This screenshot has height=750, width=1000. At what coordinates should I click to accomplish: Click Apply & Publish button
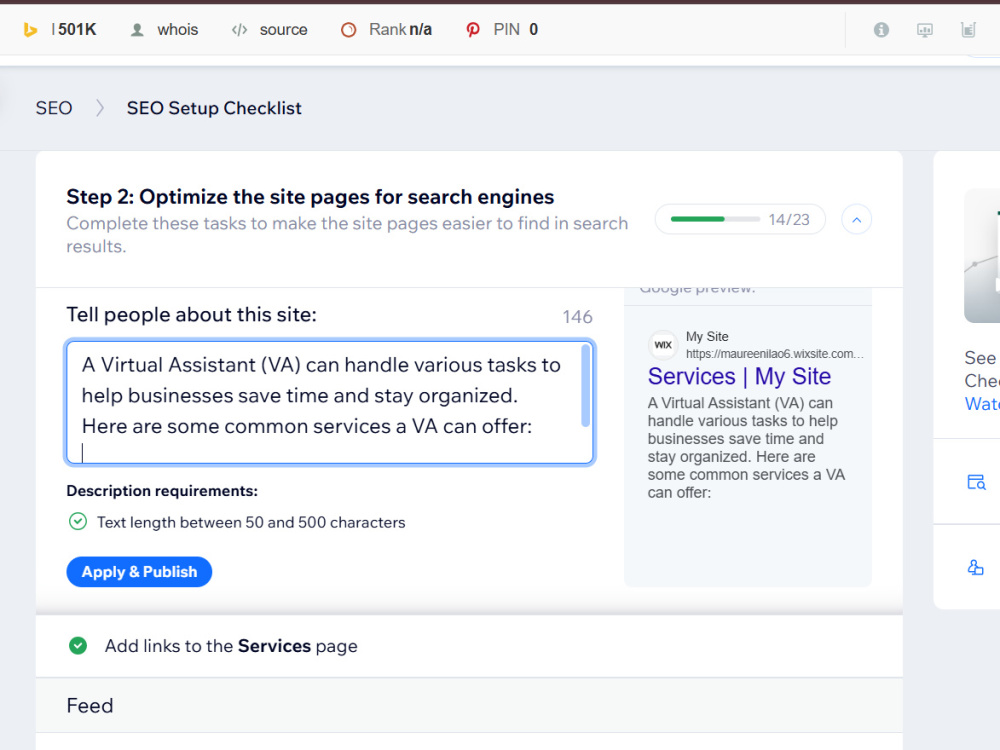(x=139, y=572)
